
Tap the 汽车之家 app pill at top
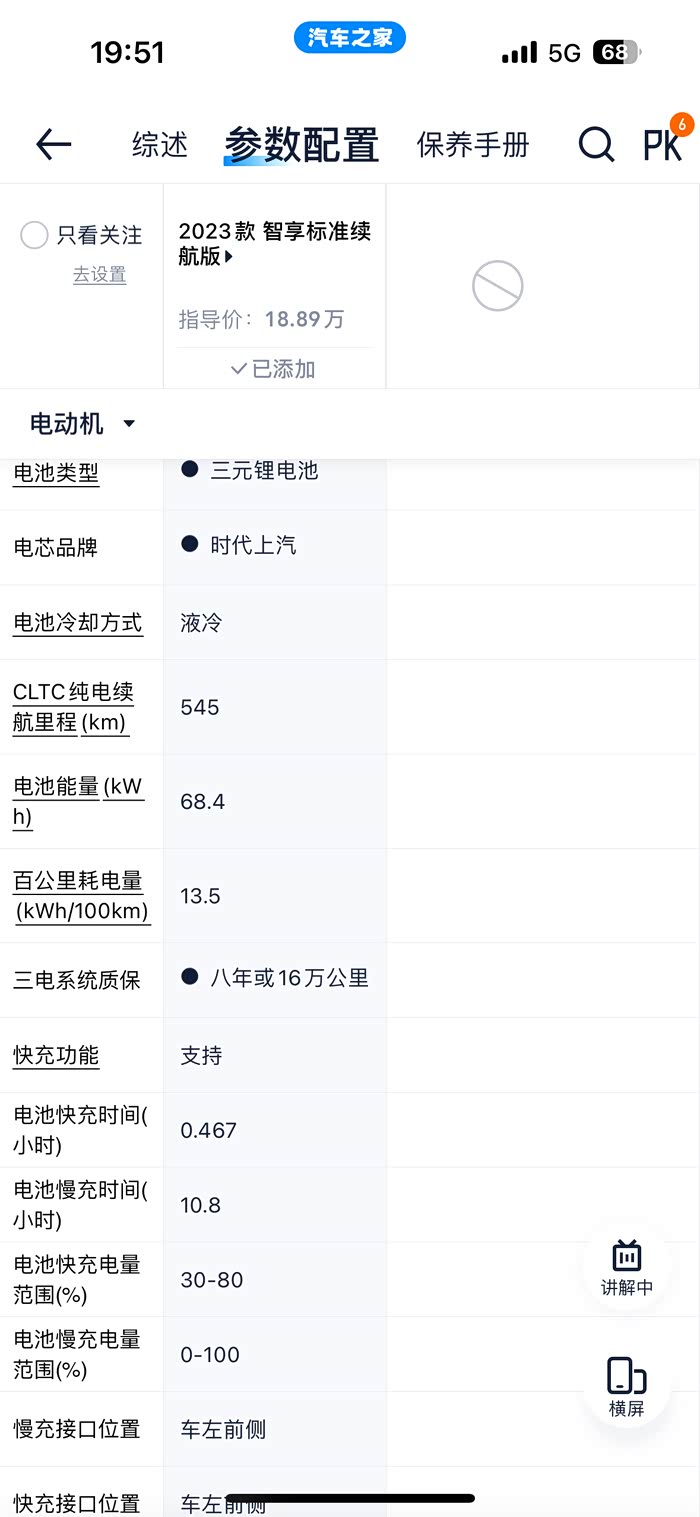coord(350,38)
